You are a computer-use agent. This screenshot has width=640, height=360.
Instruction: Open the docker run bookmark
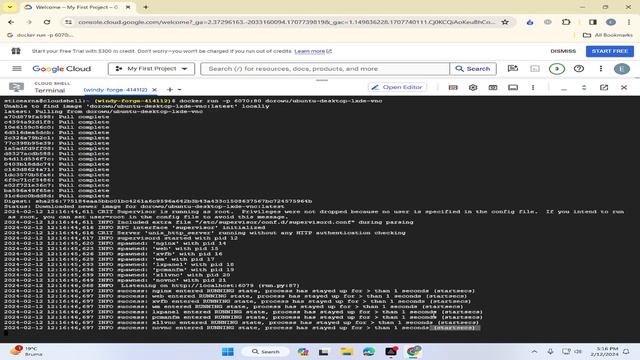point(40,35)
